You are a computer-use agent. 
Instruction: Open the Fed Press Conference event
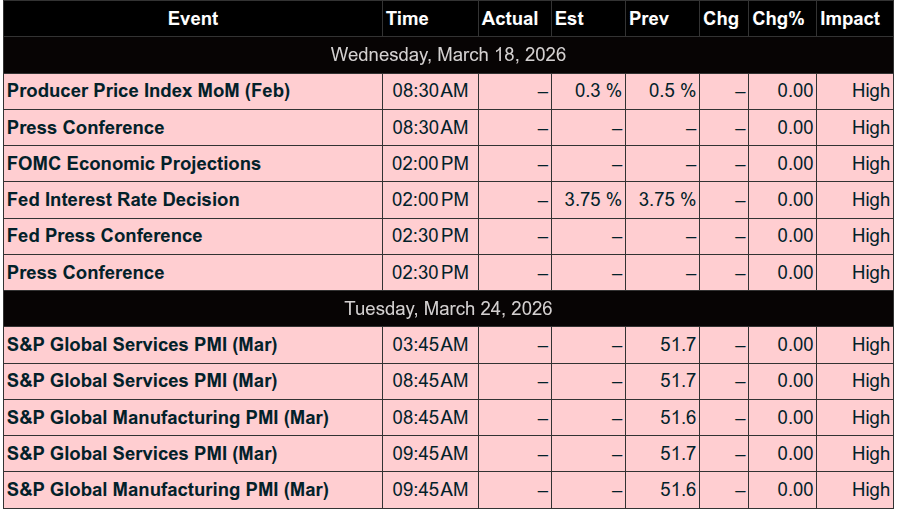point(105,236)
